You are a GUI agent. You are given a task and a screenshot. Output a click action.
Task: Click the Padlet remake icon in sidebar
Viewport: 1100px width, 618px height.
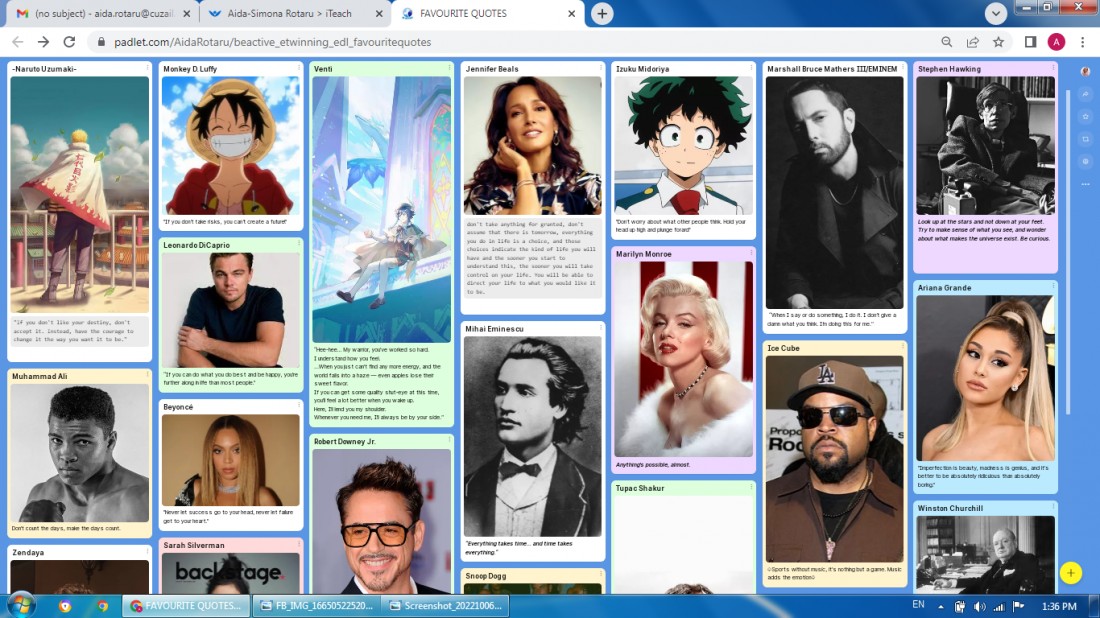tap(1085, 139)
